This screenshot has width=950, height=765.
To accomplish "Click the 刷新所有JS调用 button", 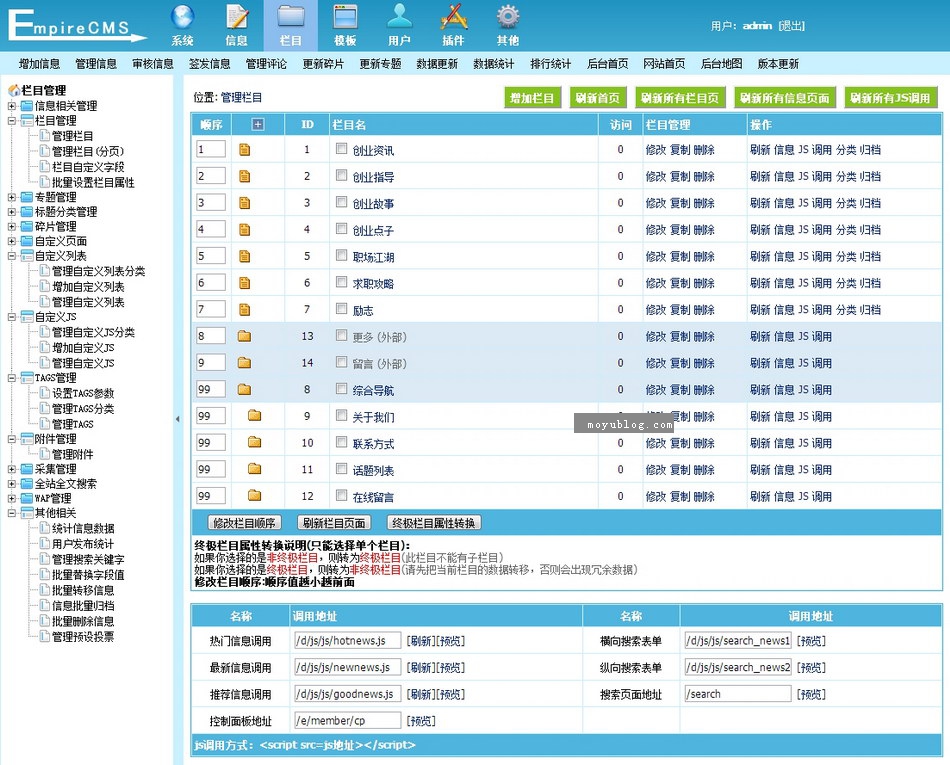I will [891, 98].
